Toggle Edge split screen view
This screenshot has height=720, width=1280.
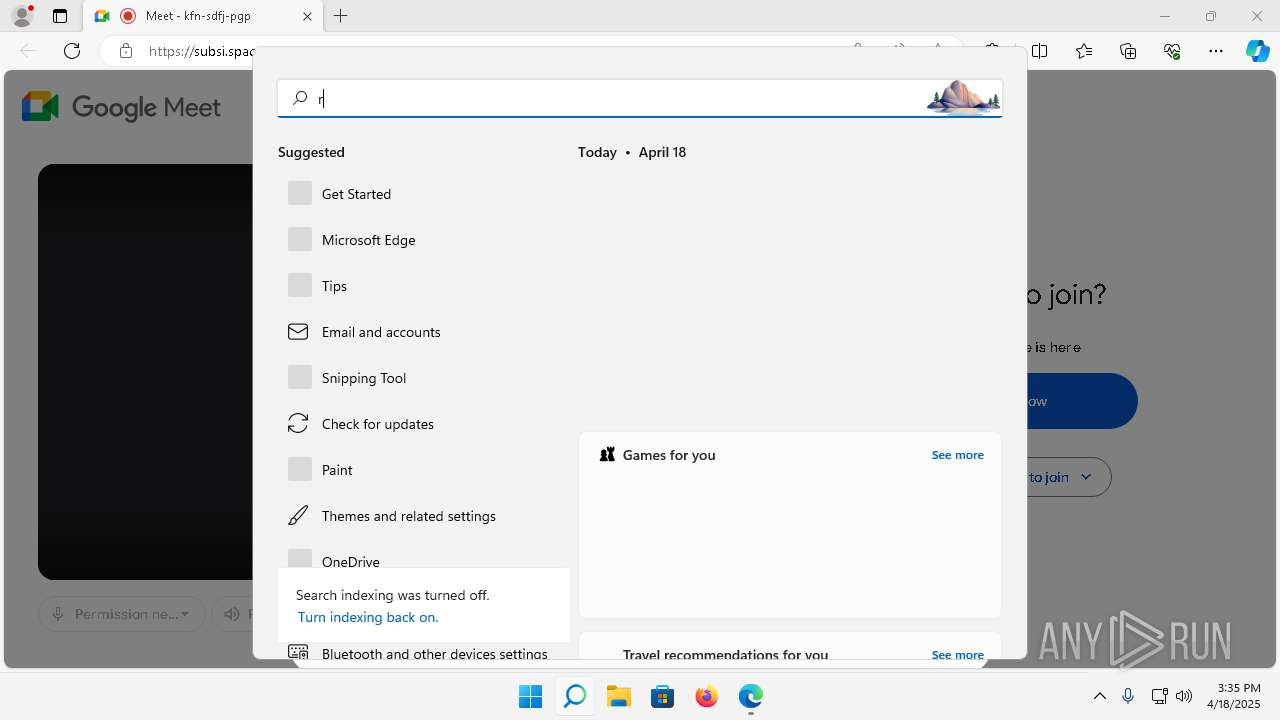(x=1040, y=51)
